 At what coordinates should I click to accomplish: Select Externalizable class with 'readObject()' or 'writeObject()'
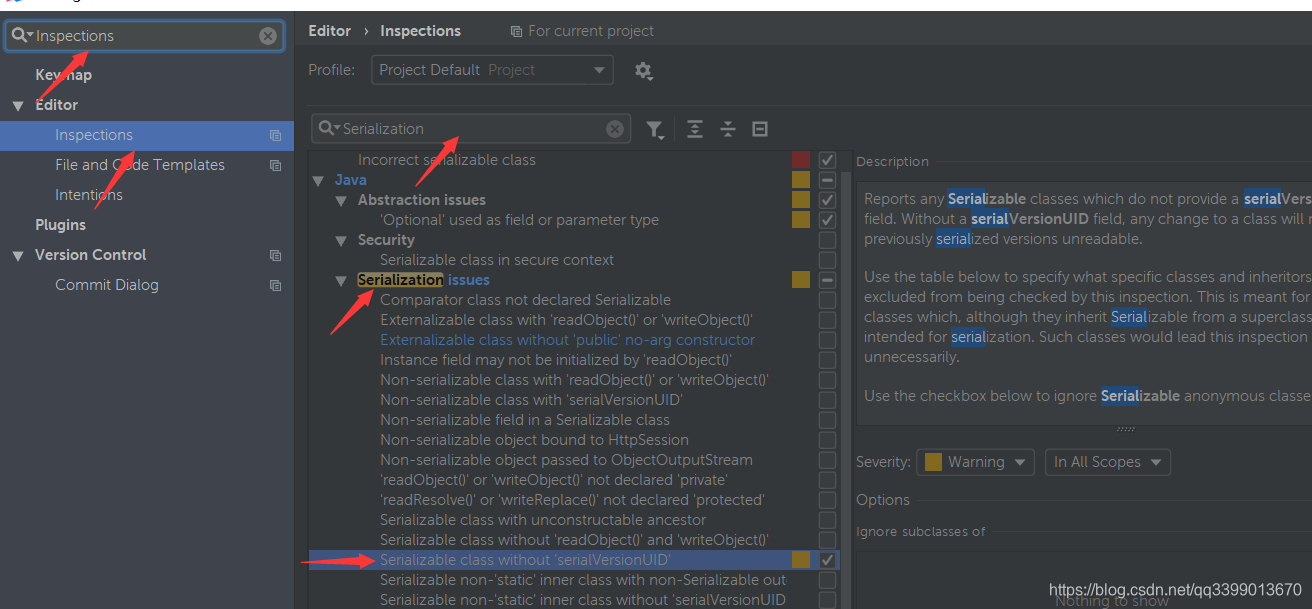tap(566, 320)
